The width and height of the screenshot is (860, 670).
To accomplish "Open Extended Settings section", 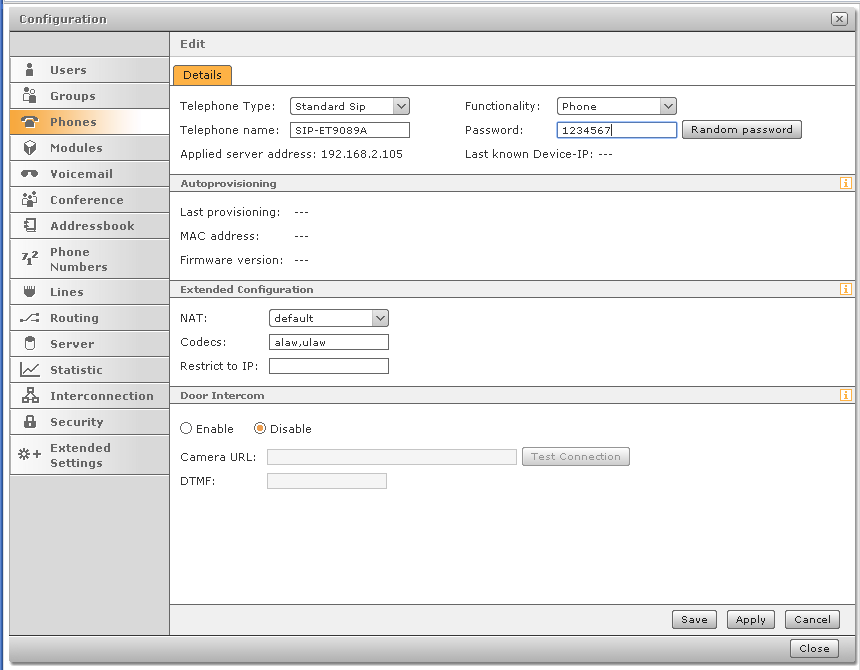I will point(89,455).
